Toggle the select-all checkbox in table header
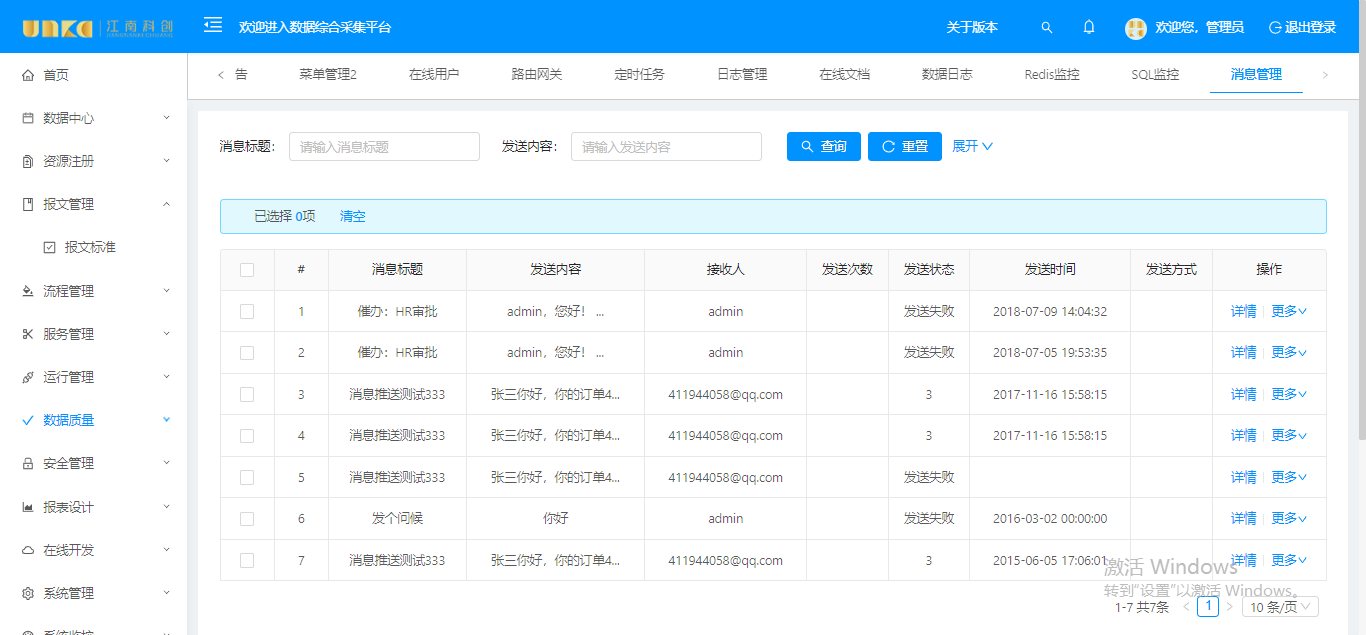The height and width of the screenshot is (635, 1366). 247,270
